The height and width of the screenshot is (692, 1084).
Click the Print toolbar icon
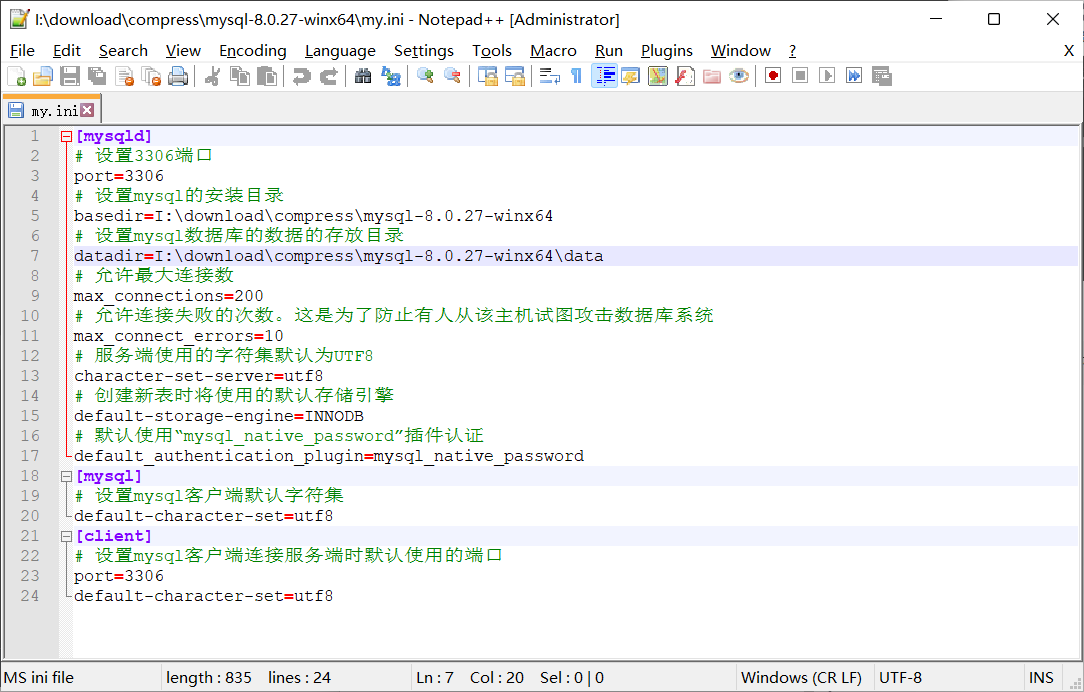pos(176,76)
